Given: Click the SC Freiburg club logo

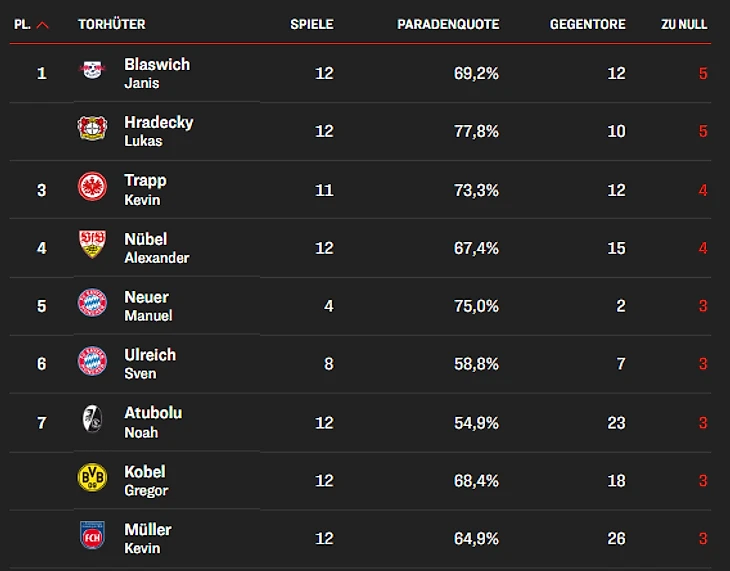Looking at the screenshot, I should (x=92, y=419).
